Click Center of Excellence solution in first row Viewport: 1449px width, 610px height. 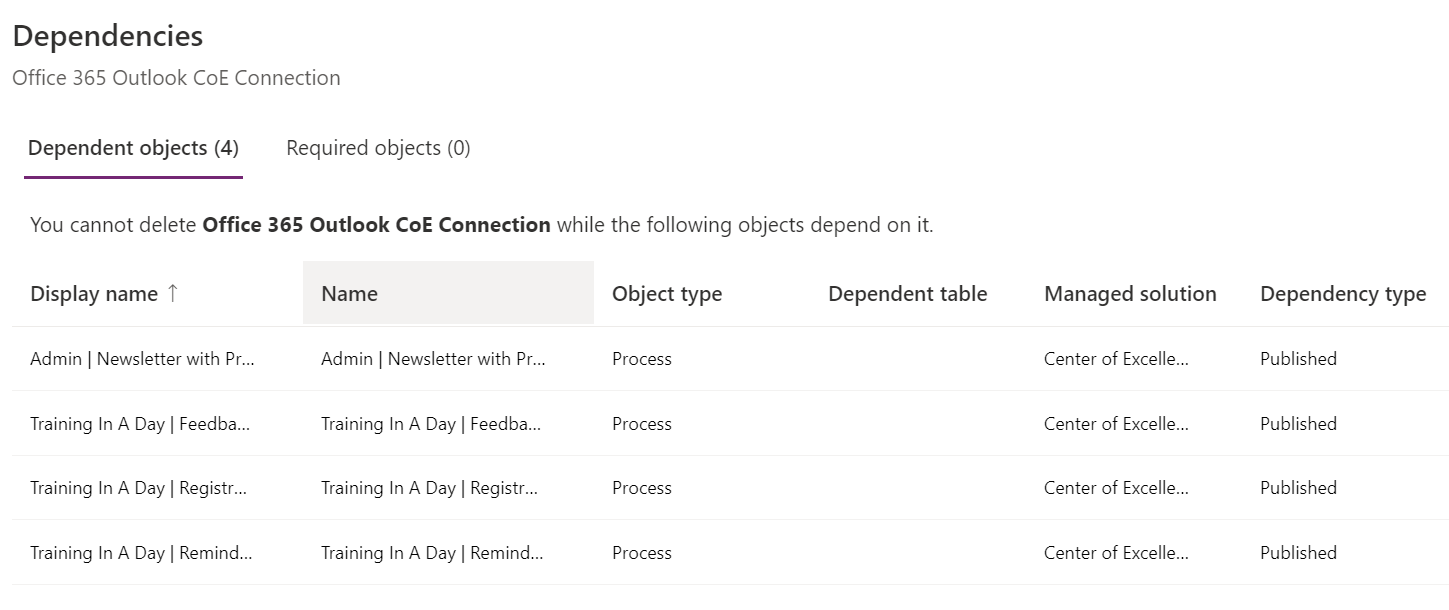pos(1117,358)
